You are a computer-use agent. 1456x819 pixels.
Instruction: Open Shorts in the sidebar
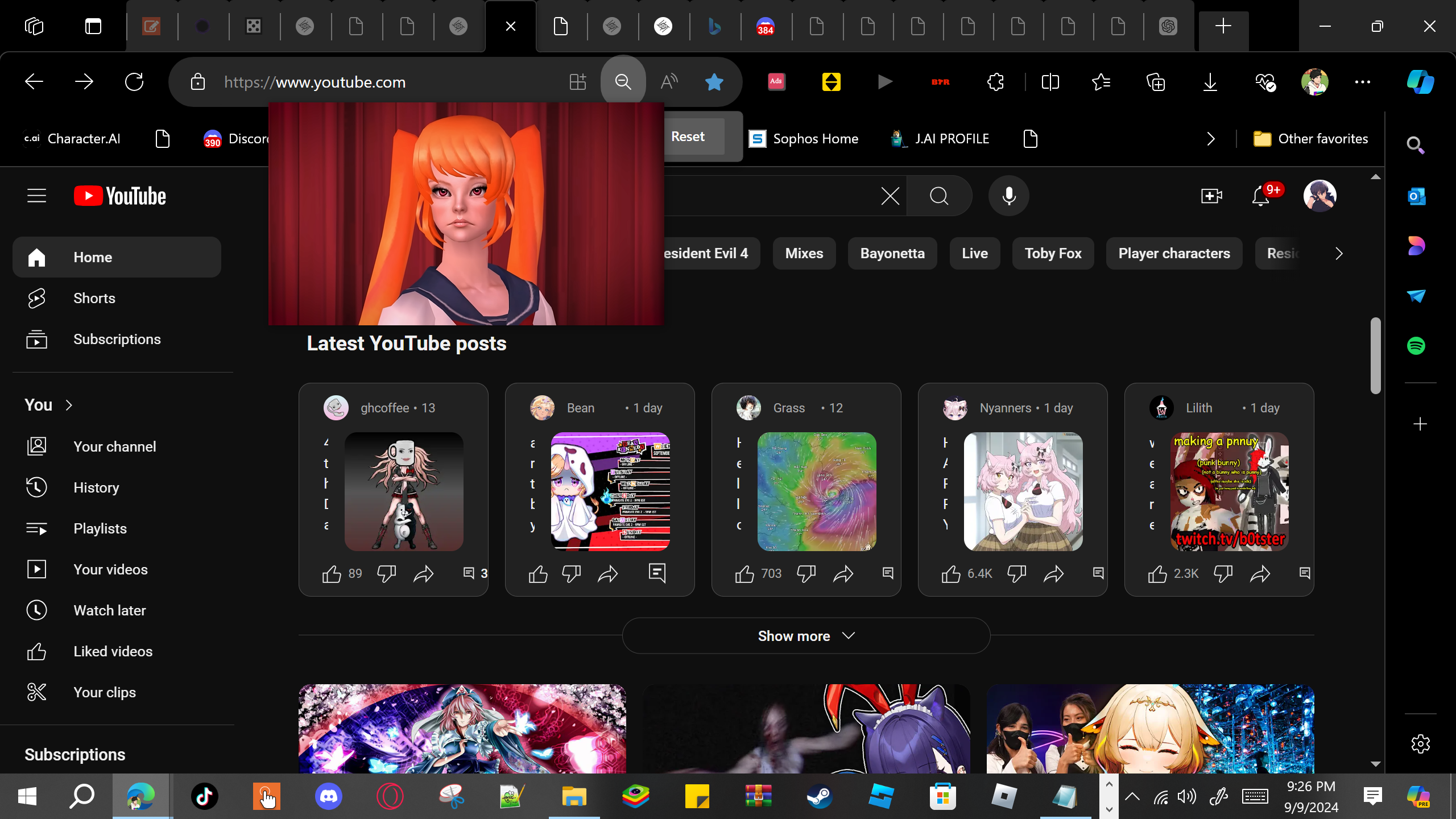(x=94, y=298)
